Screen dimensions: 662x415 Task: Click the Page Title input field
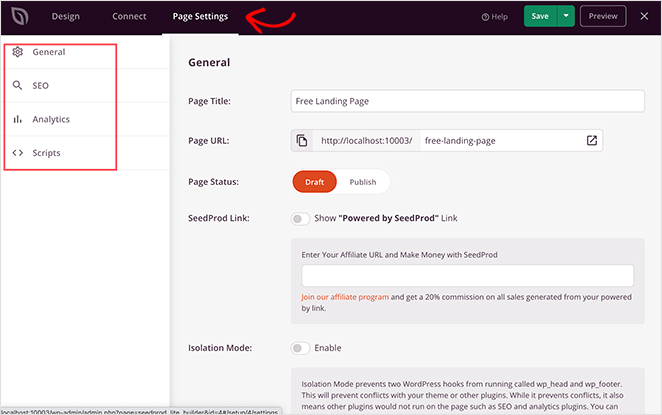(x=467, y=101)
